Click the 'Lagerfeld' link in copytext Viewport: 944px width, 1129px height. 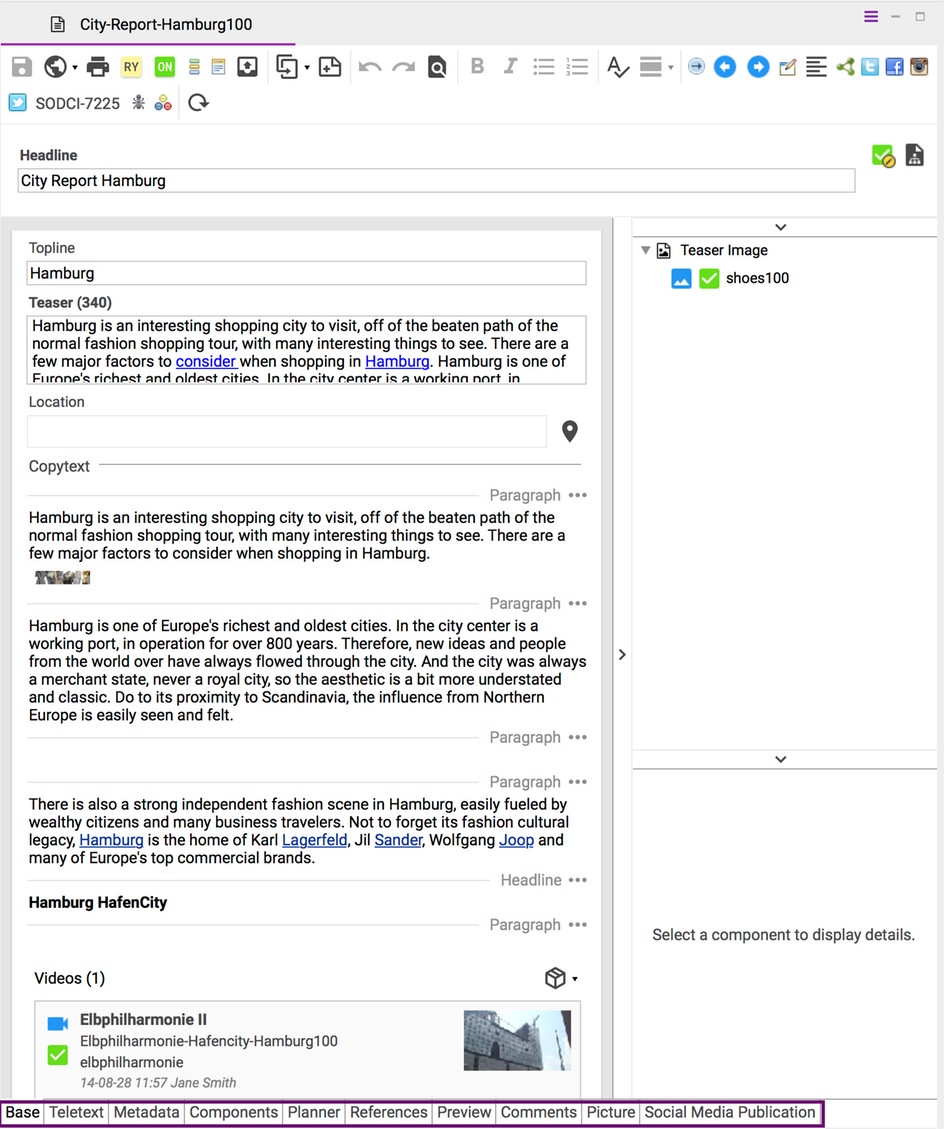click(314, 840)
